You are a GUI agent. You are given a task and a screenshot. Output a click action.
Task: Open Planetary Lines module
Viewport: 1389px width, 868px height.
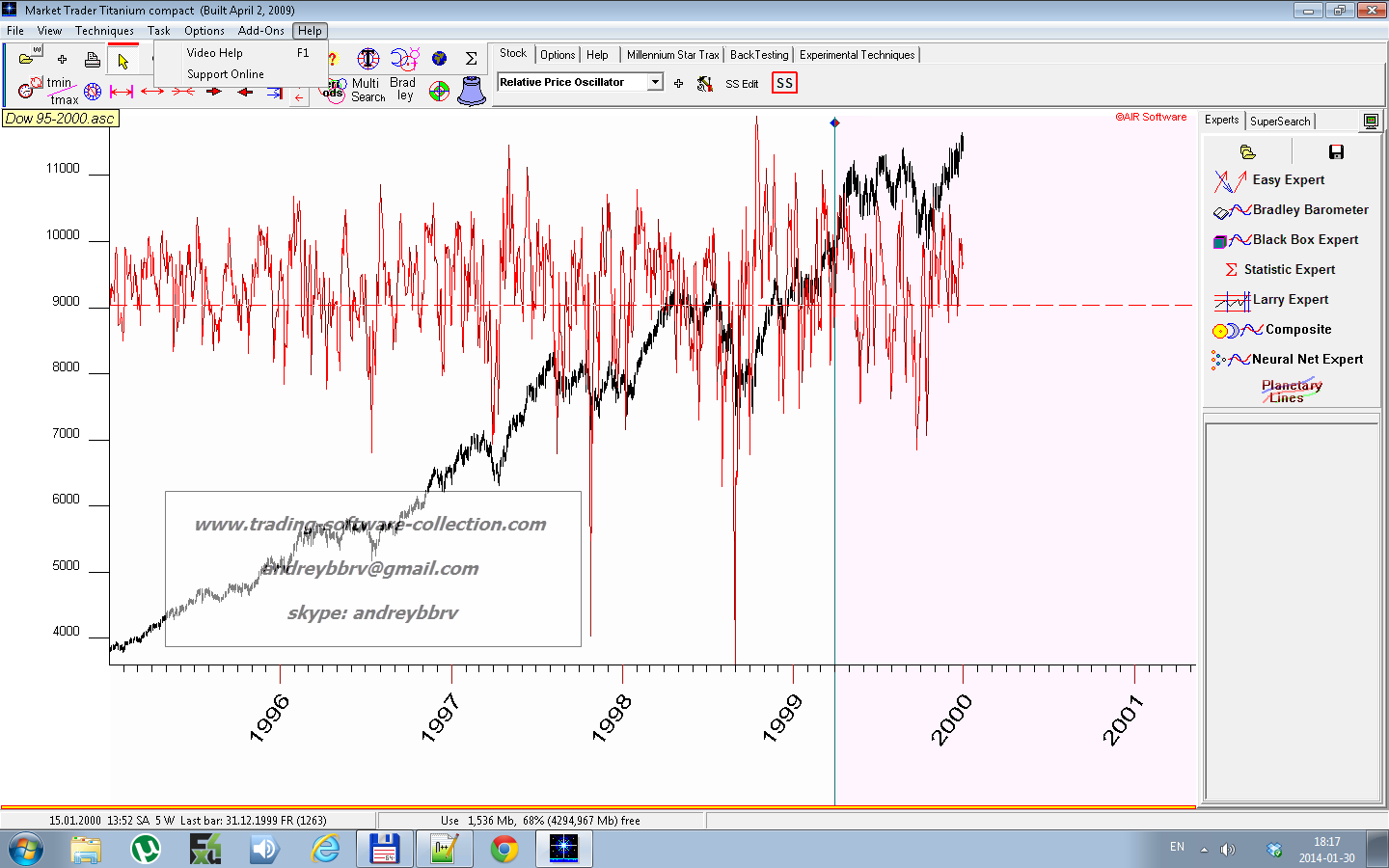pyautogui.click(x=1291, y=391)
